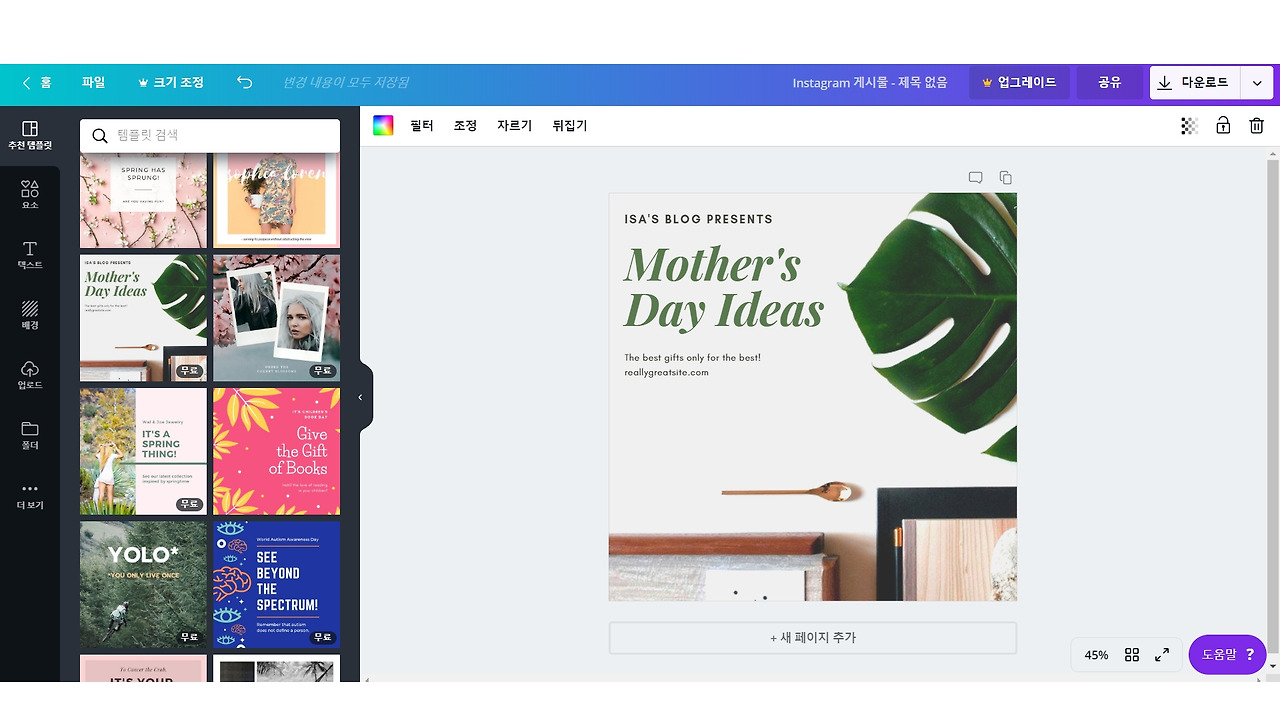Open the 요소 (Elements) panel

[29, 195]
